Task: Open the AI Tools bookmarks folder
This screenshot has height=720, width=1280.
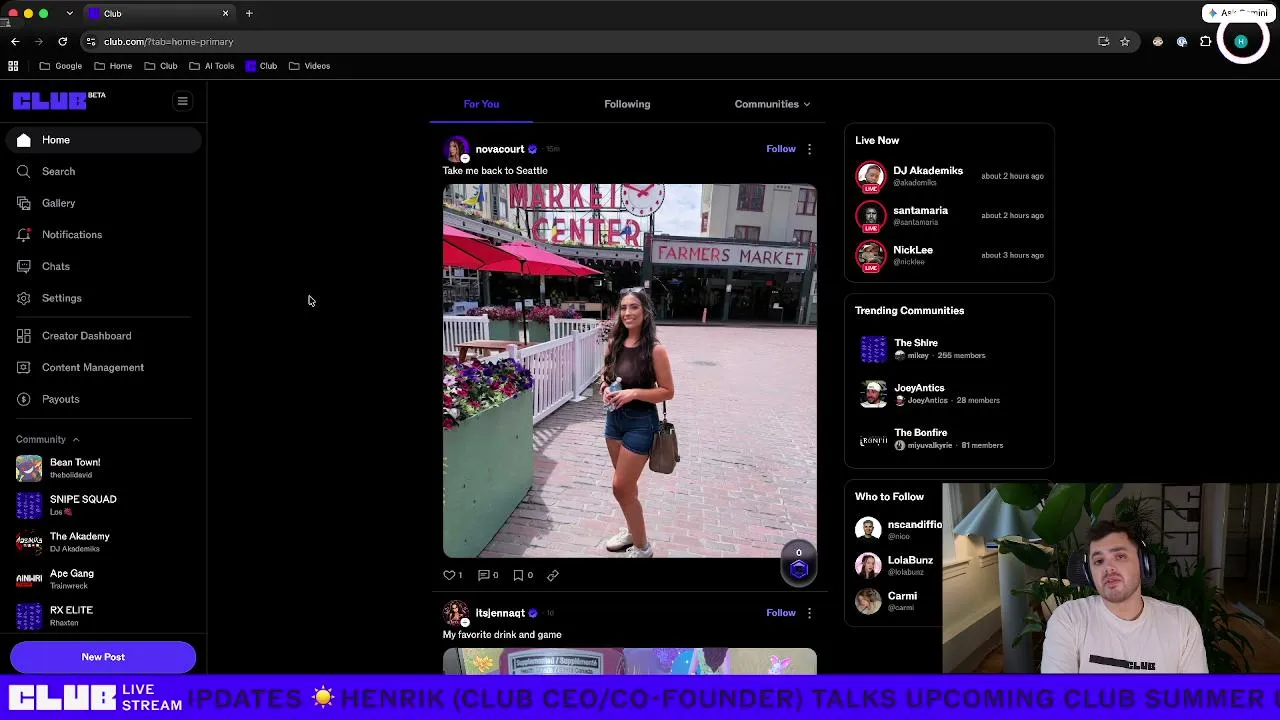Action: (x=212, y=66)
